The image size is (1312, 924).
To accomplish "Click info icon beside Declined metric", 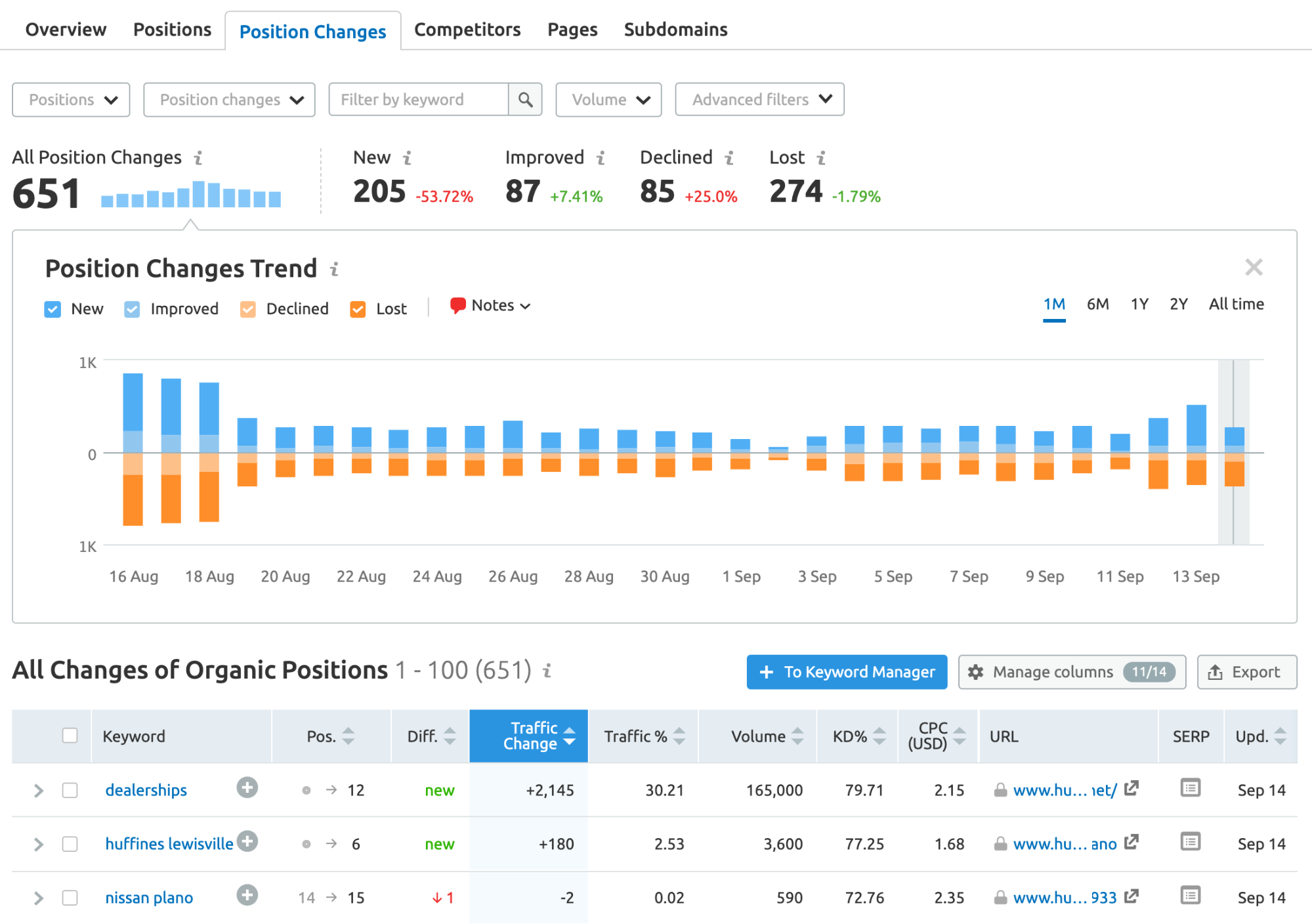I will 729,158.
